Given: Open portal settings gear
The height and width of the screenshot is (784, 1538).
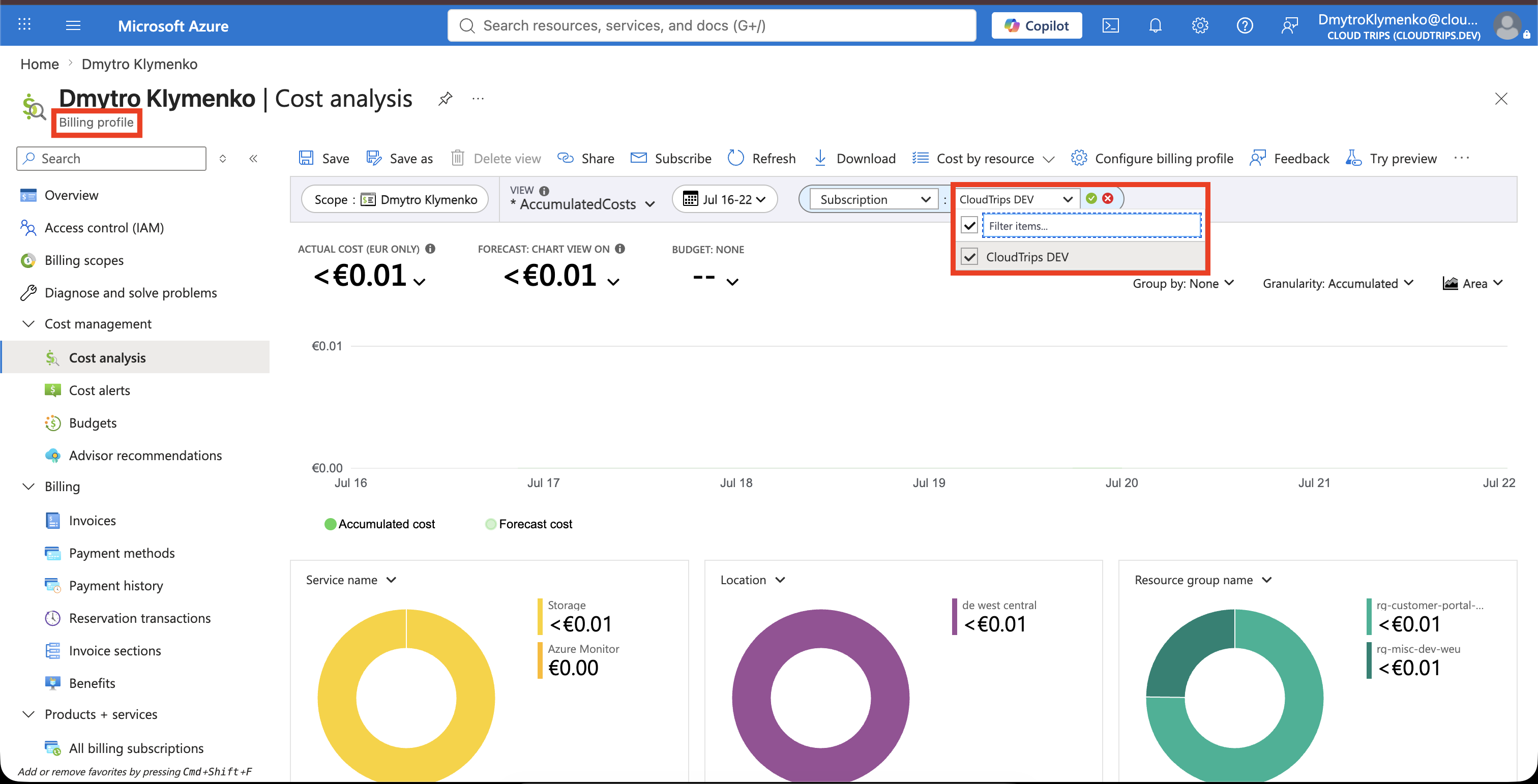Looking at the screenshot, I should tap(1200, 25).
